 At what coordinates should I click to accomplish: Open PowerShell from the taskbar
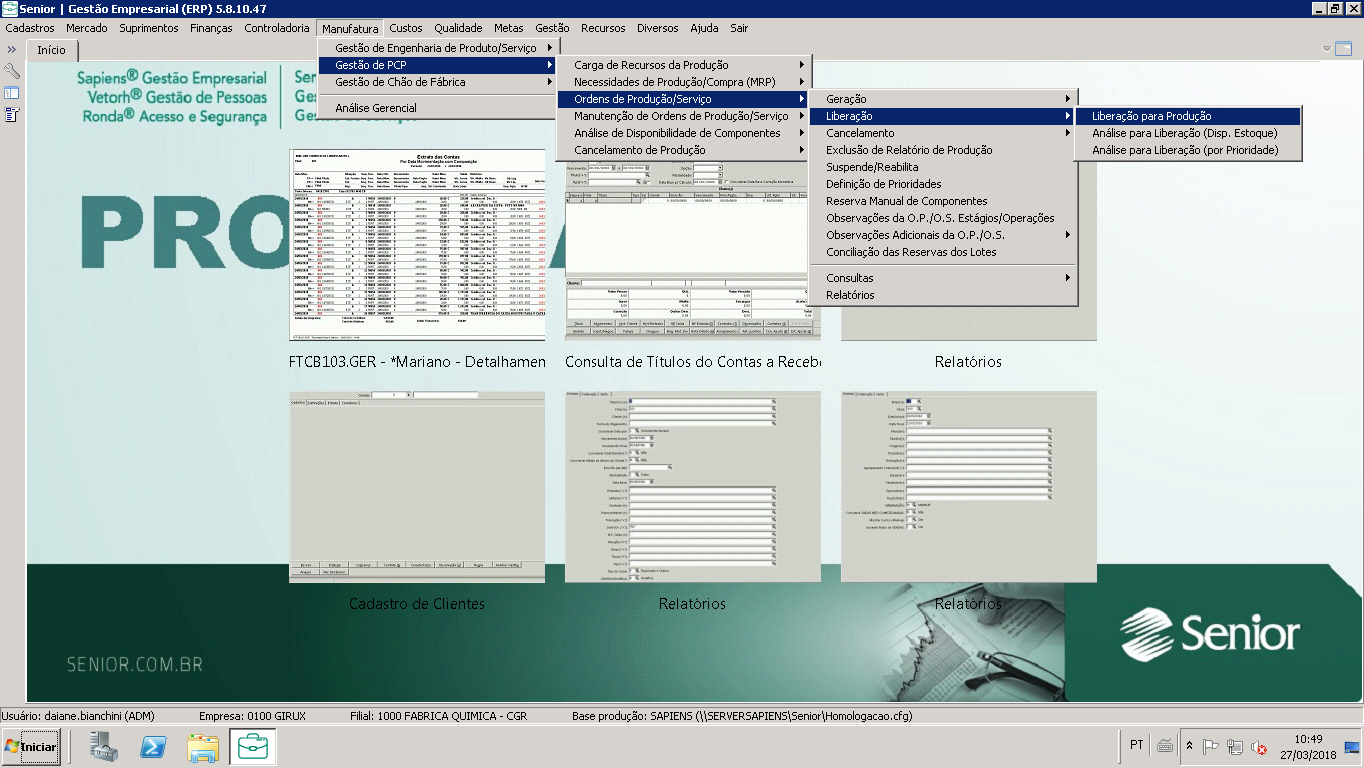(x=153, y=747)
